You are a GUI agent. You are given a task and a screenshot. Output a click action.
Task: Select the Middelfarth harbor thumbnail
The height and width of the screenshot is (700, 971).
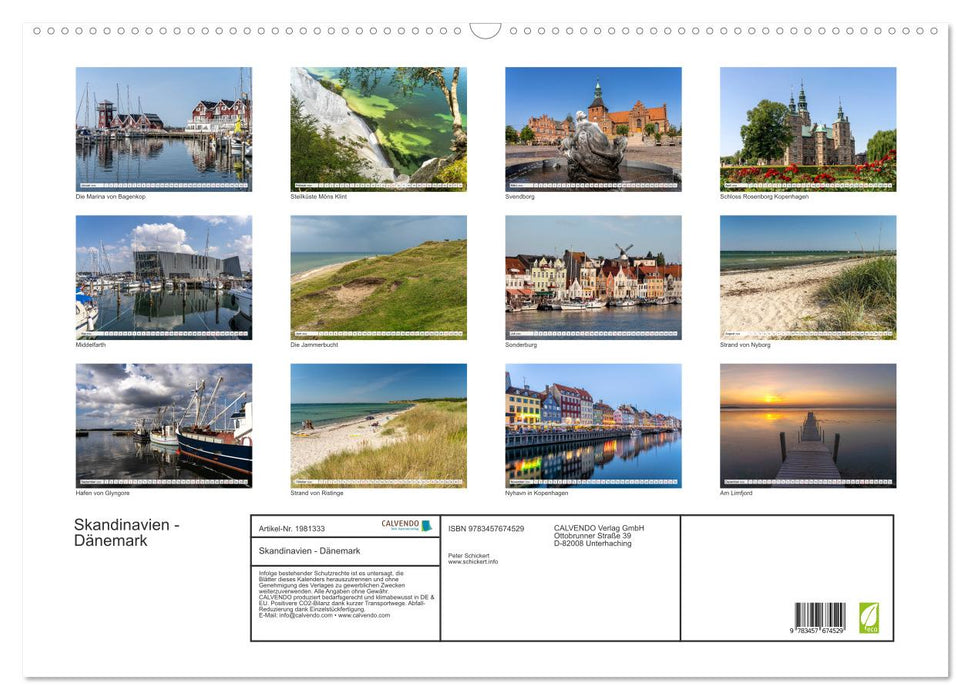pos(164,277)
